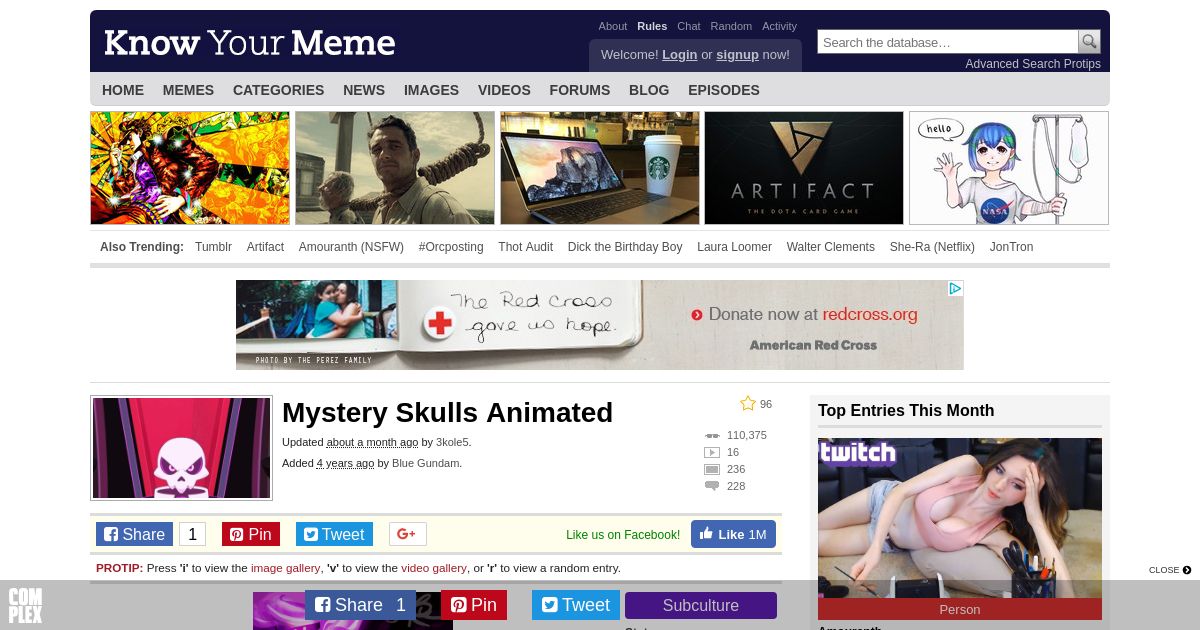Click the Chat link in header
Image resolution: width=1200 pixels, height=630 pixels.
(x=689, y=26)
